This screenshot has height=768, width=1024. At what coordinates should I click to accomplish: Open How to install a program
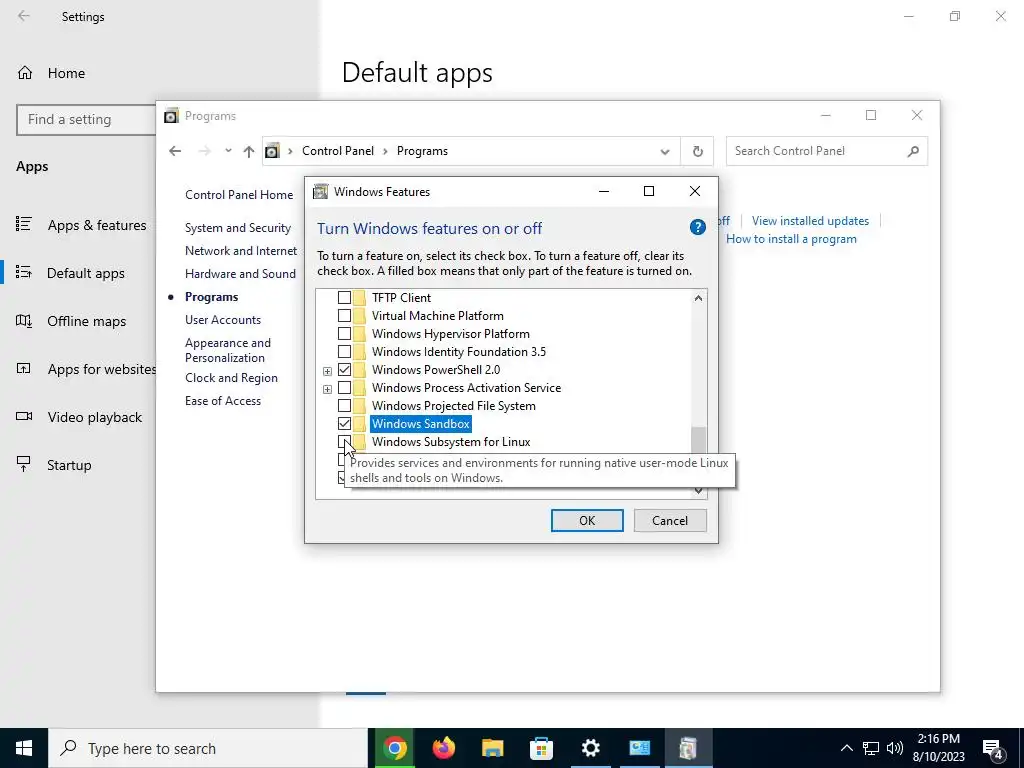point(792,239)
